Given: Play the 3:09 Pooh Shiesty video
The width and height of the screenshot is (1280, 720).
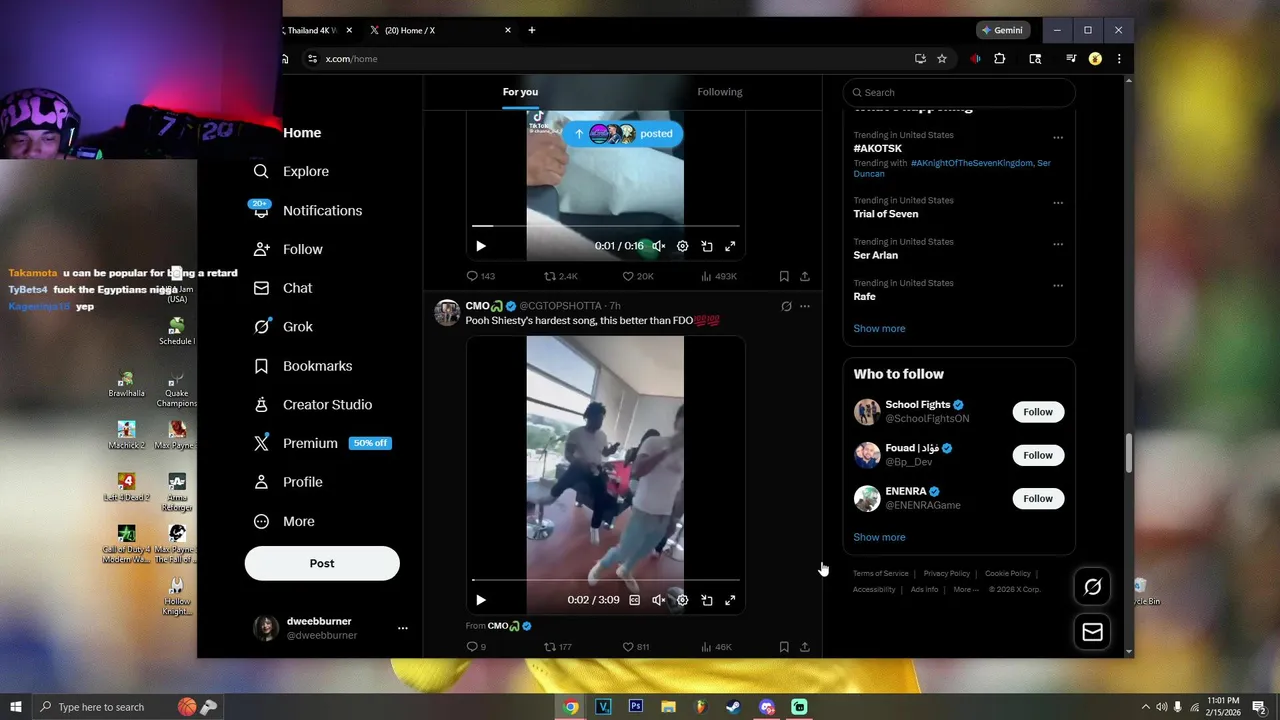Looking at the screenshot, I should (x=481, y=600).
